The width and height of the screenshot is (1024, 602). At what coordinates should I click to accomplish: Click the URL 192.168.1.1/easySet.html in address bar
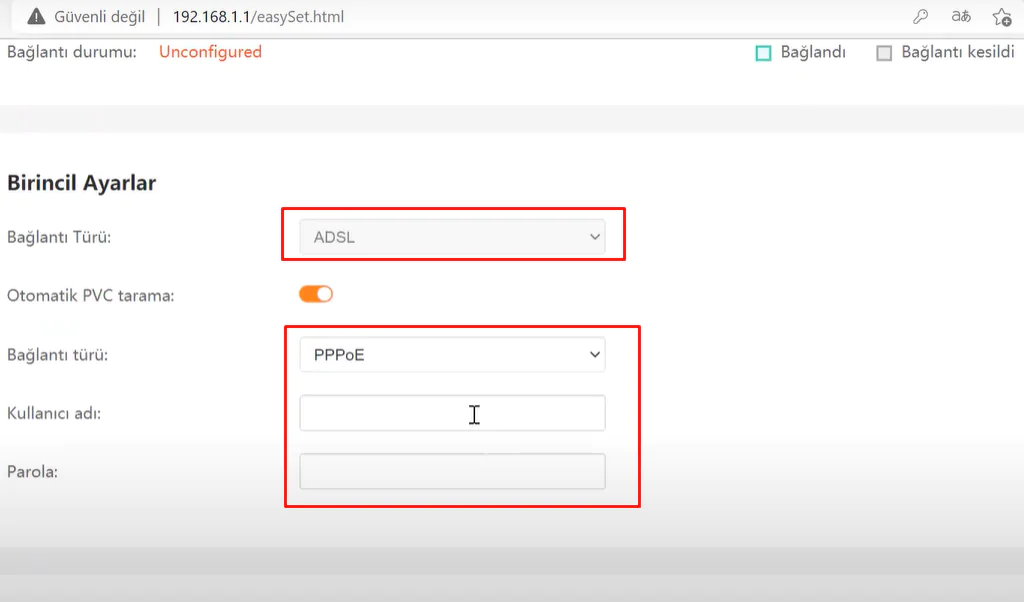[x=258, y=17]
